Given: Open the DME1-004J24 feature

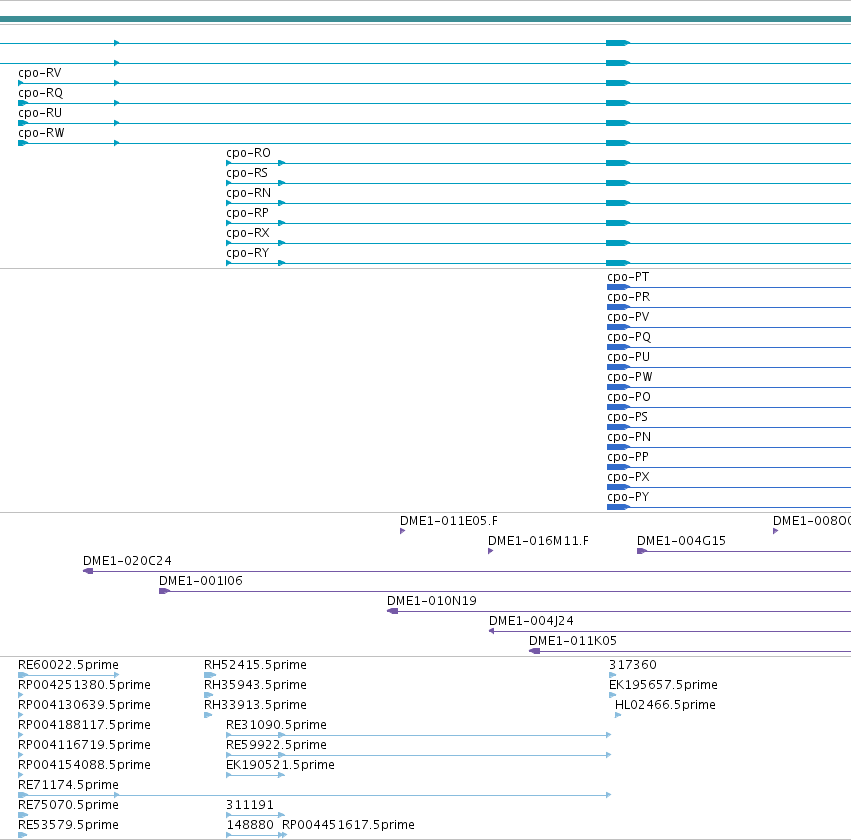Looking at the screenshot, I should tap(670, 631).
